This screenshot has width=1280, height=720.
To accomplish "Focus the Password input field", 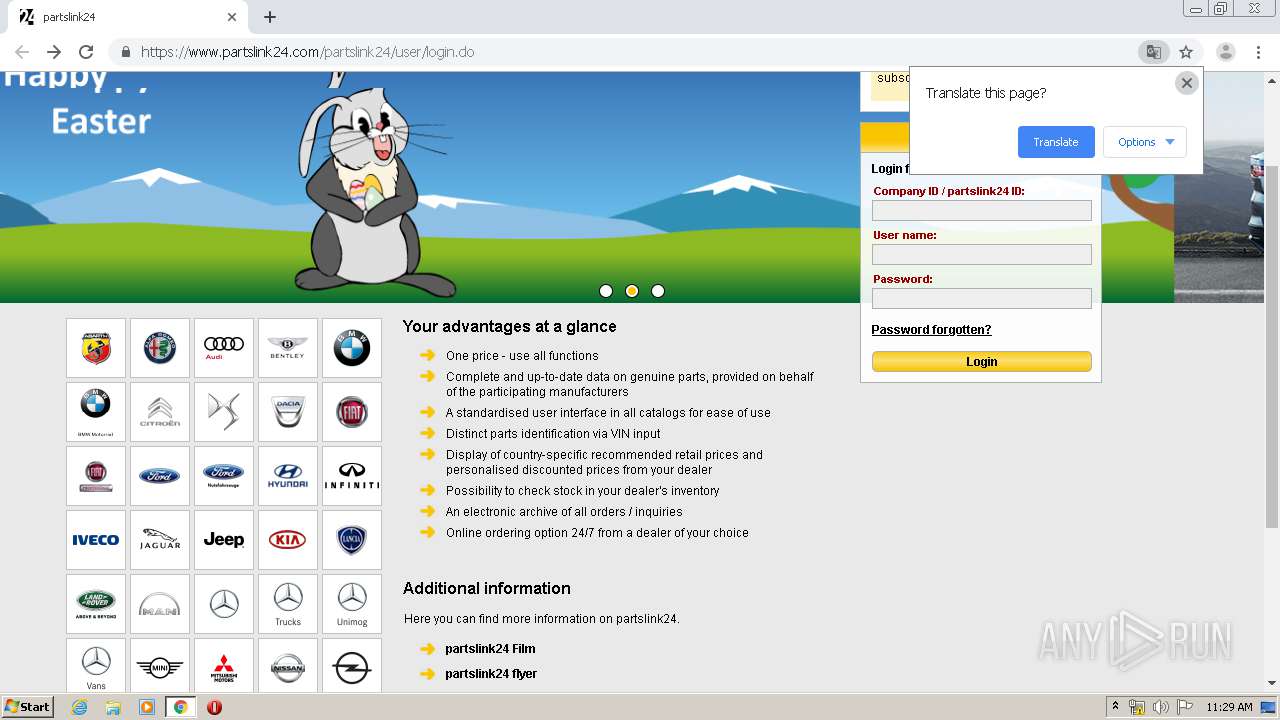I will (982, 298).
